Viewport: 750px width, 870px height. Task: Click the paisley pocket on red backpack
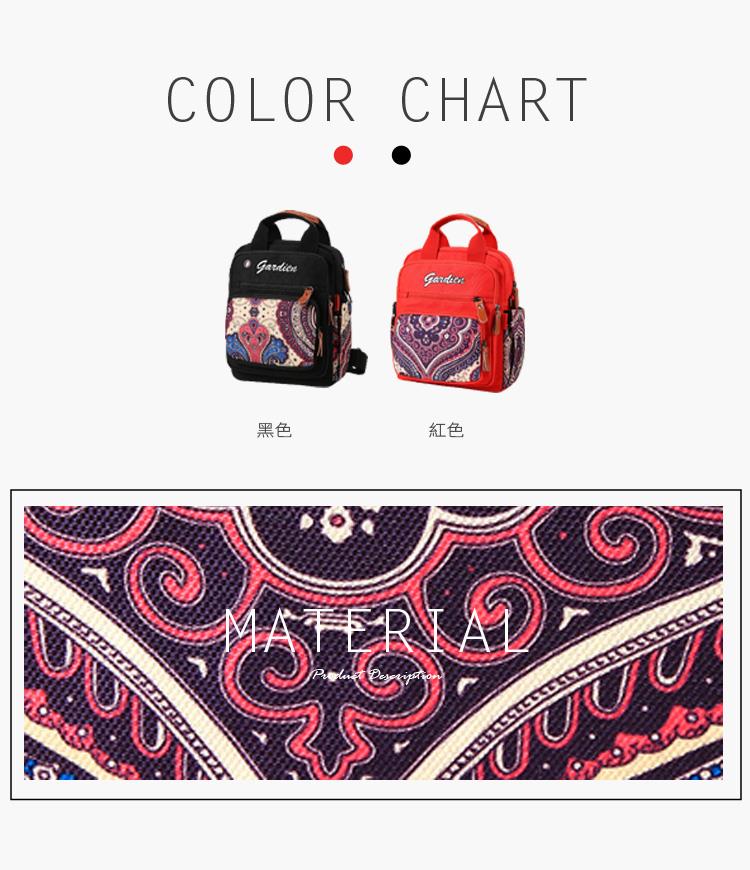(x=436, y=347)
